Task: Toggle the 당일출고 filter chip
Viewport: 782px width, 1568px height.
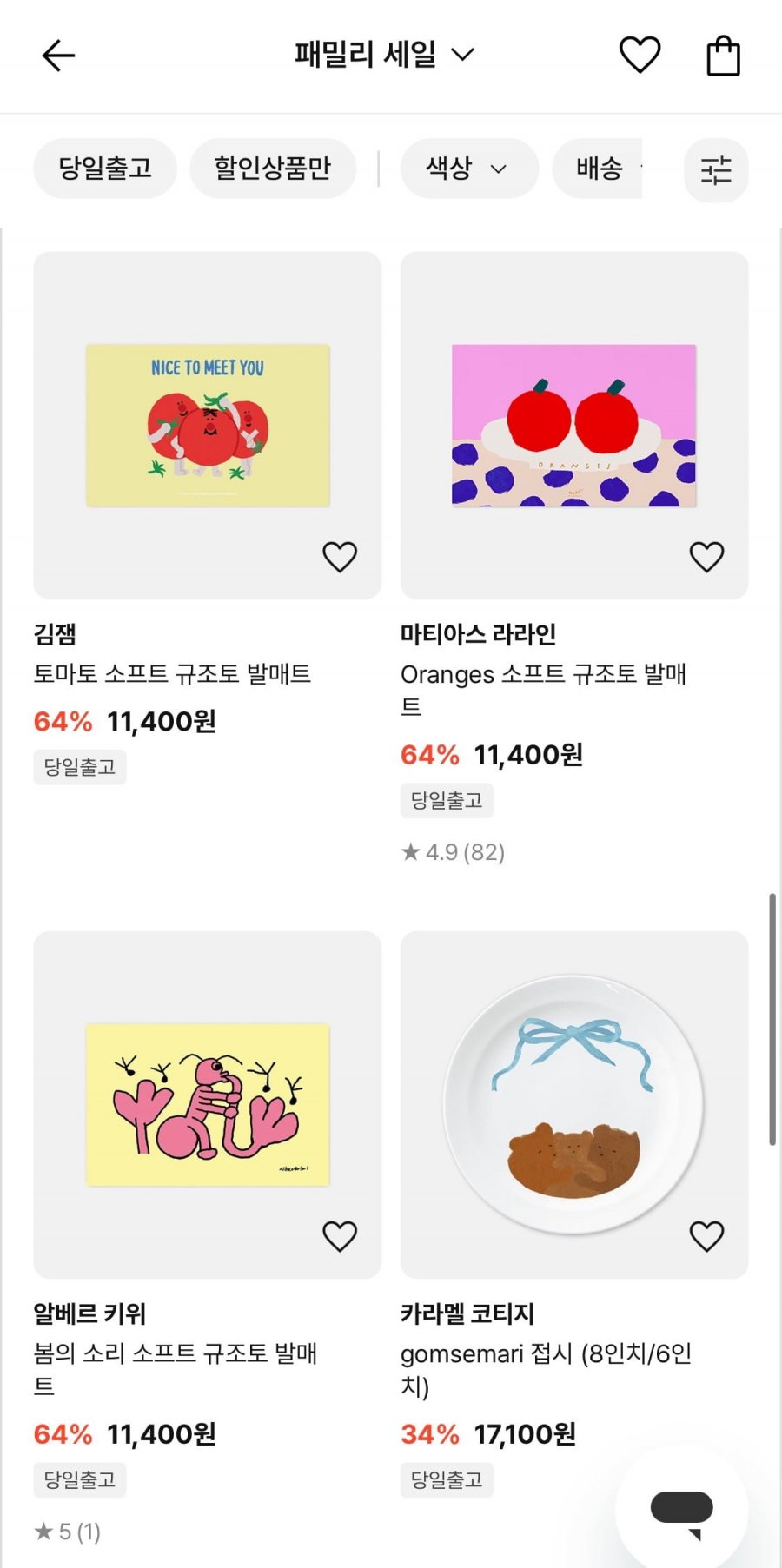Action: [x=105, y=168]
